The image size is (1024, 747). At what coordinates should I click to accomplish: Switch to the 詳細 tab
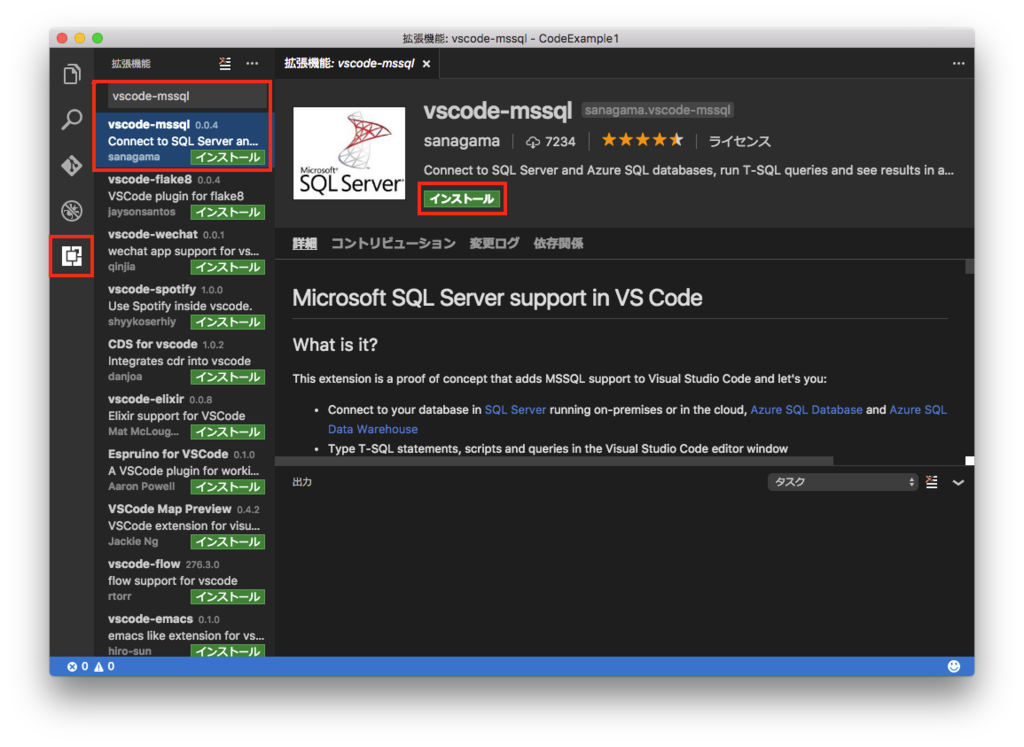tap(304, 244)
